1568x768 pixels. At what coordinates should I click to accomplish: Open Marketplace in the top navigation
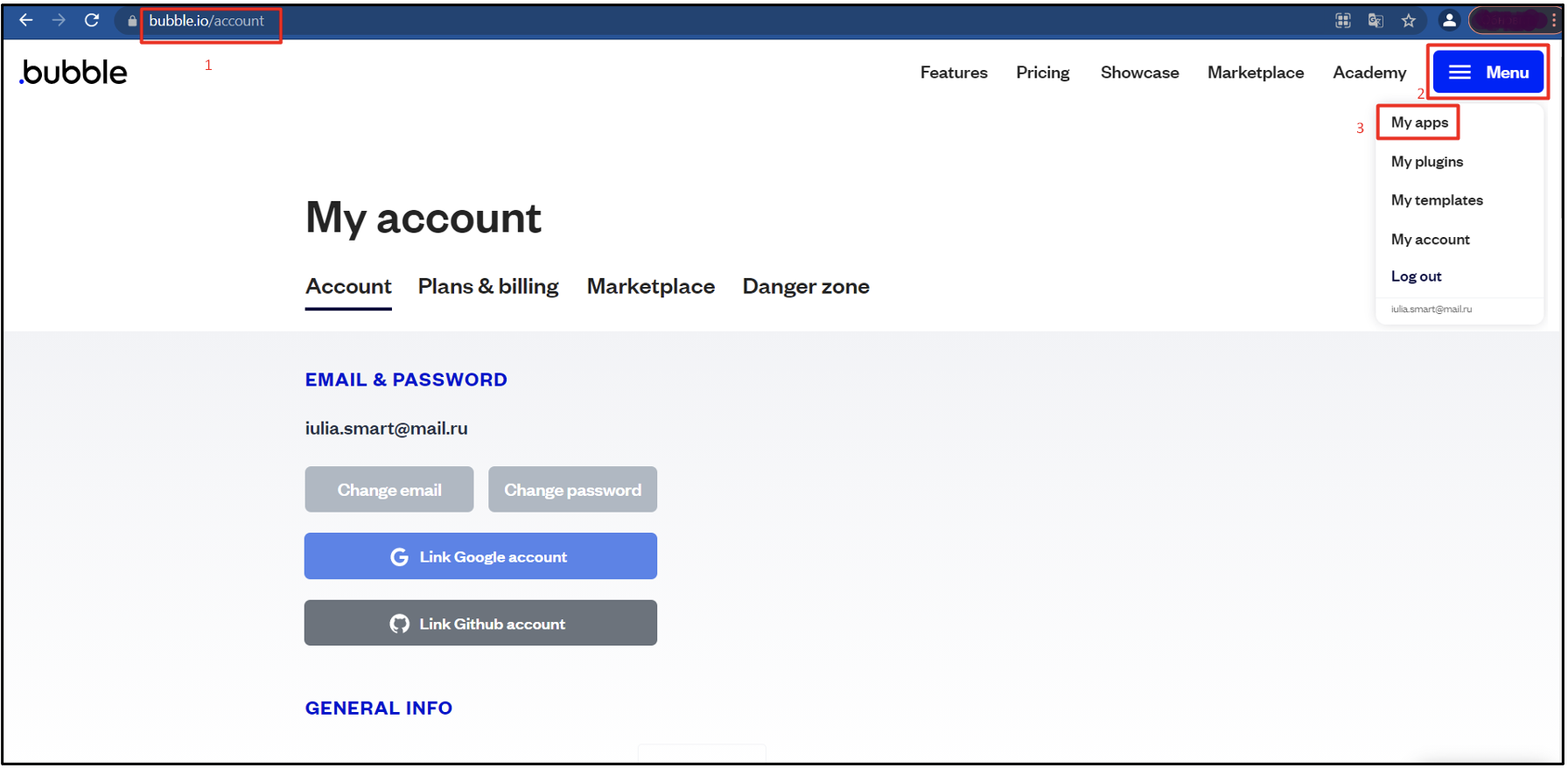(x=1256, y=73)
